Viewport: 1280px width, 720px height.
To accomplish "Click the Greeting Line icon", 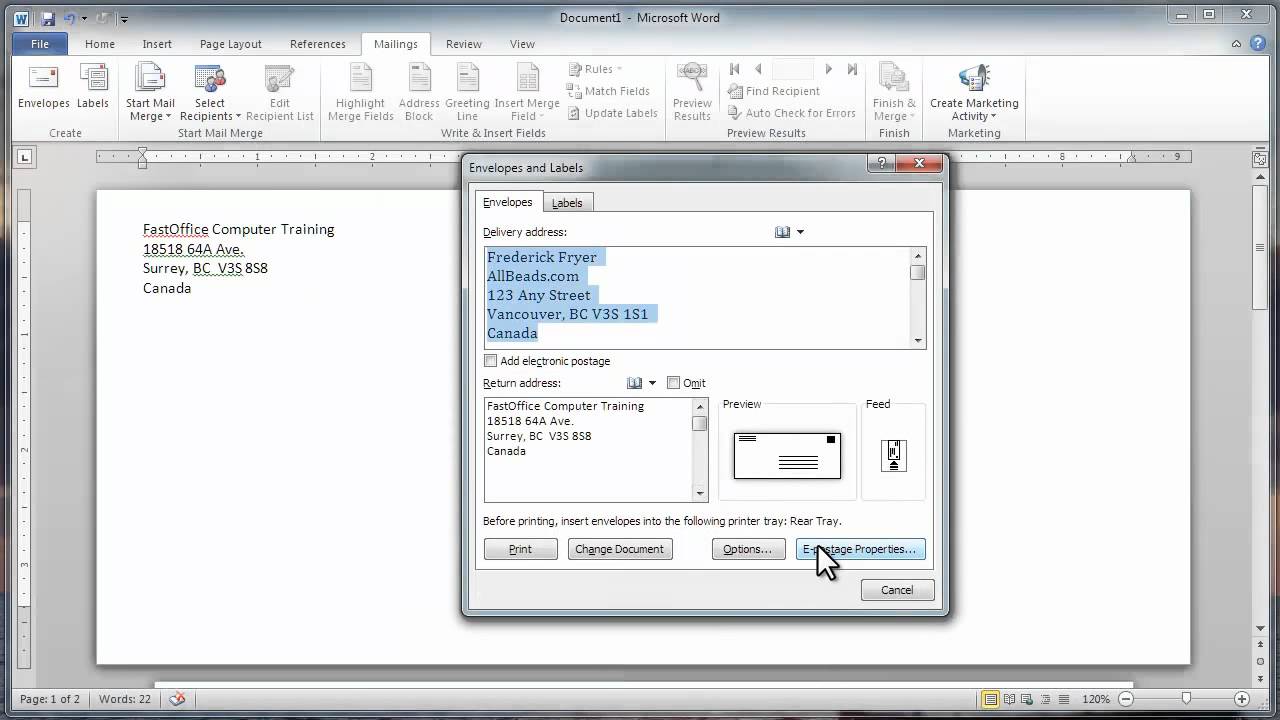I will pyautogui.click(x=467, y=92).
